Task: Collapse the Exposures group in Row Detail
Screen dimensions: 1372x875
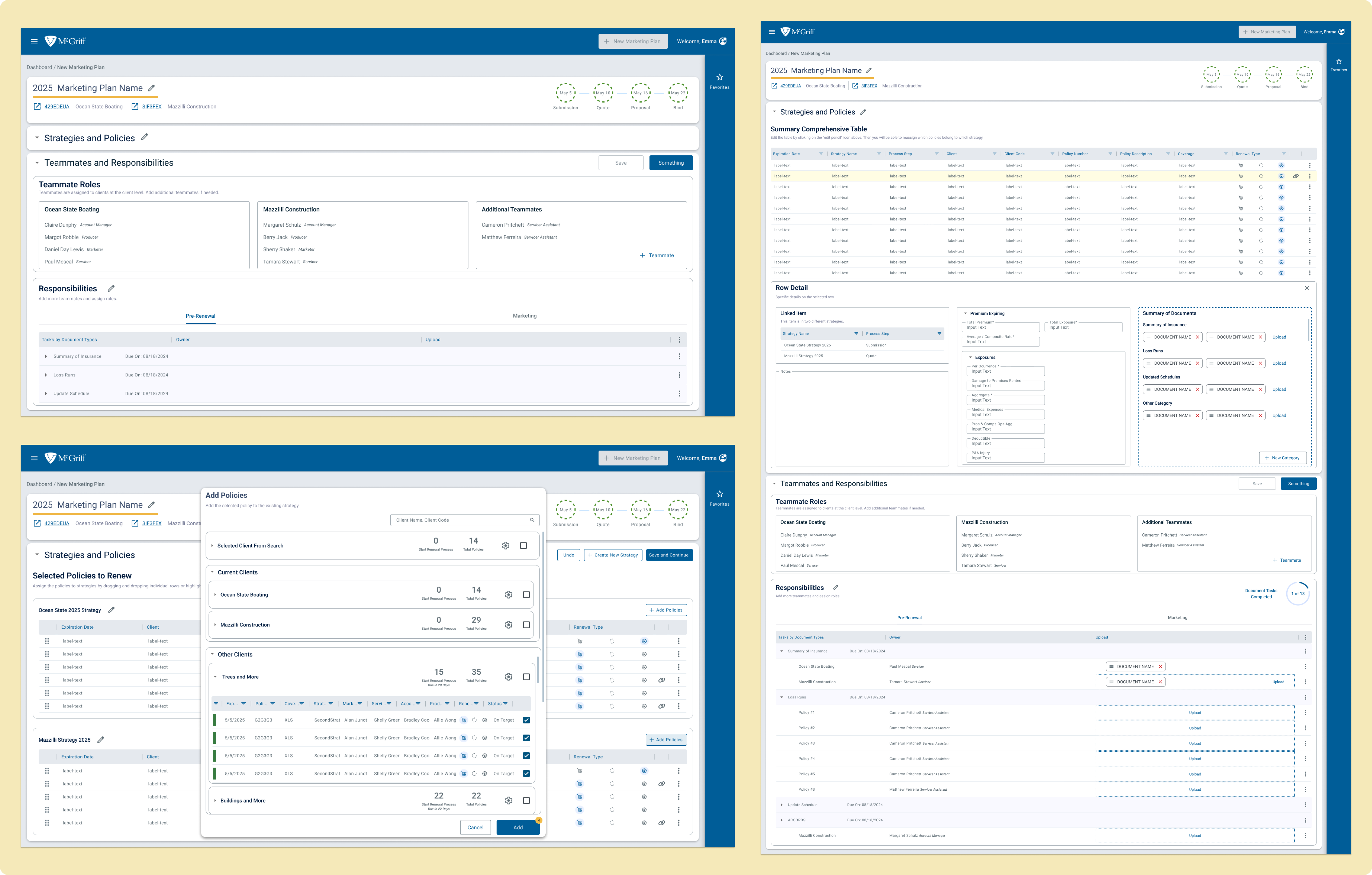Action: pos(970,357)
